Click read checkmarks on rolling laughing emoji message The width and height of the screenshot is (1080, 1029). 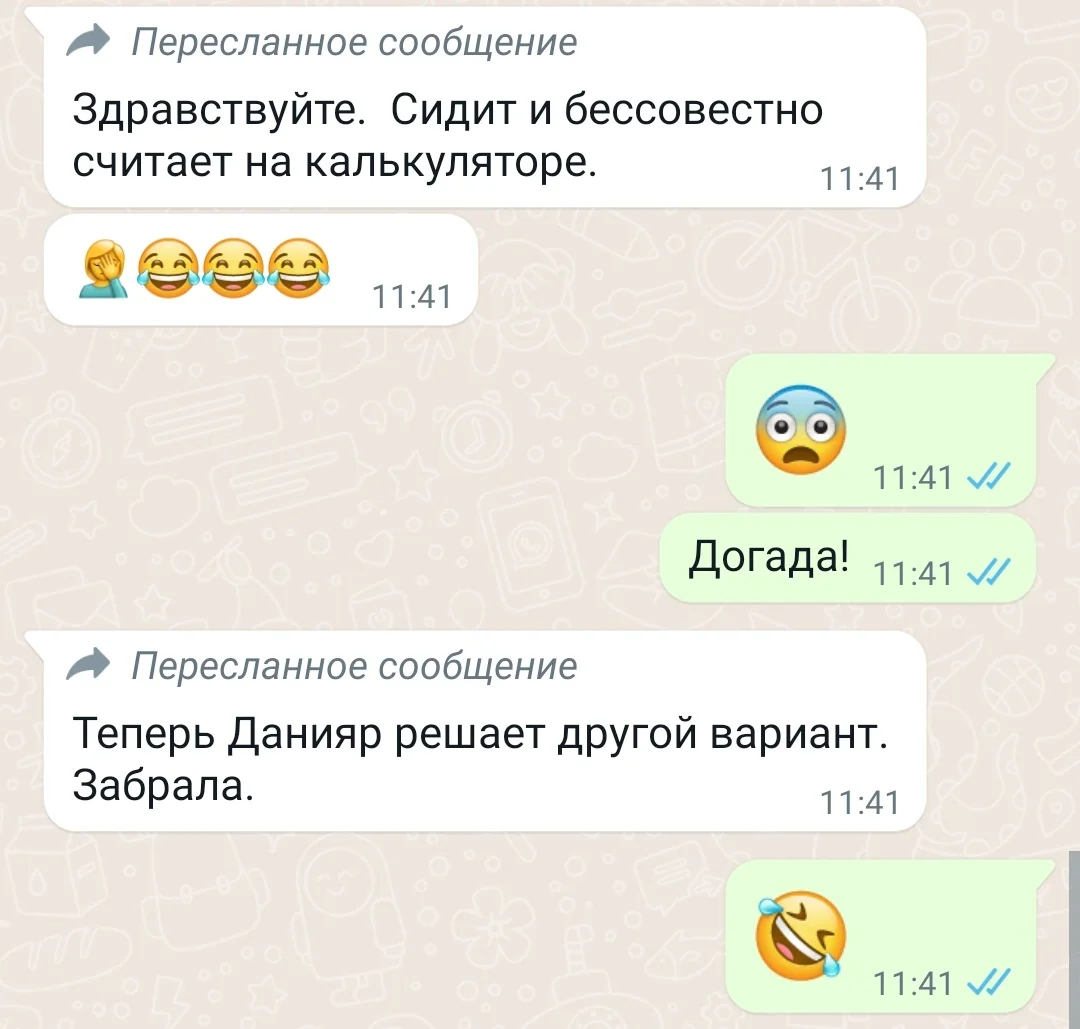989,981
